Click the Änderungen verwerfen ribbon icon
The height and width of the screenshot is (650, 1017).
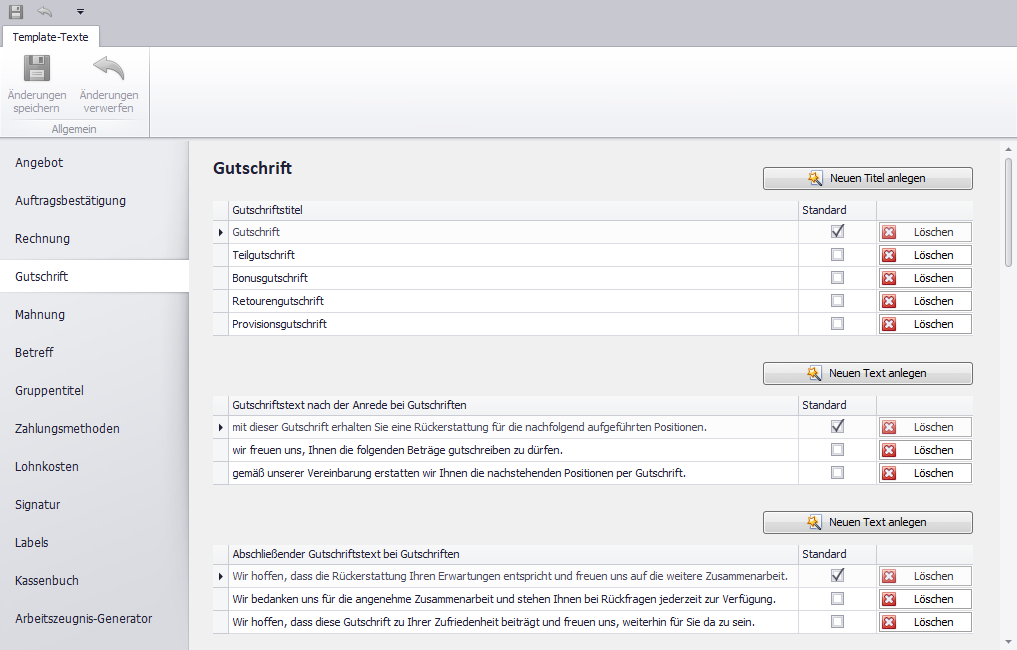coord(109,70)
